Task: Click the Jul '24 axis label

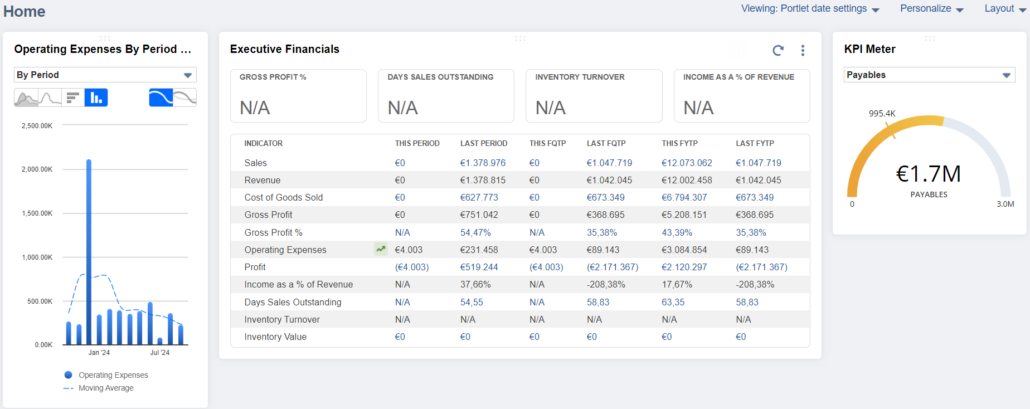Action: pyautogui.click(x=160, y=353)
